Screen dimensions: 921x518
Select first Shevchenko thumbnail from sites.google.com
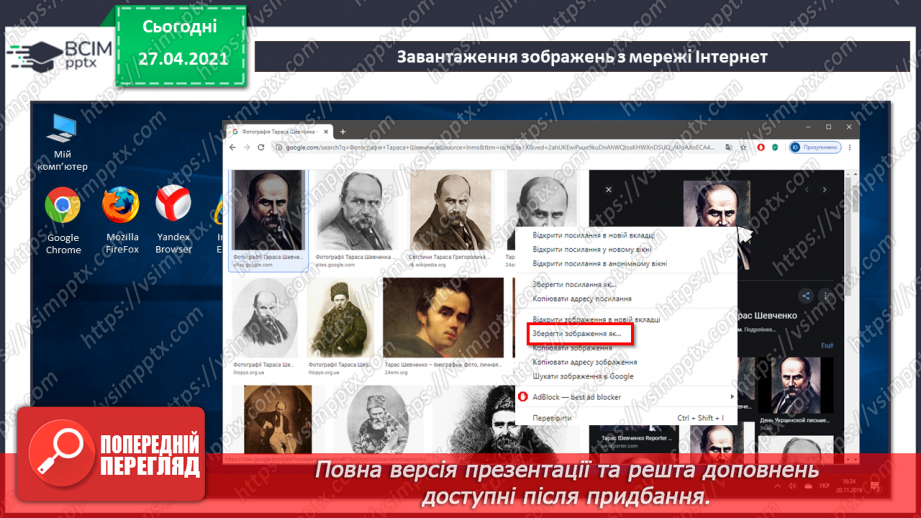(268, 220)
